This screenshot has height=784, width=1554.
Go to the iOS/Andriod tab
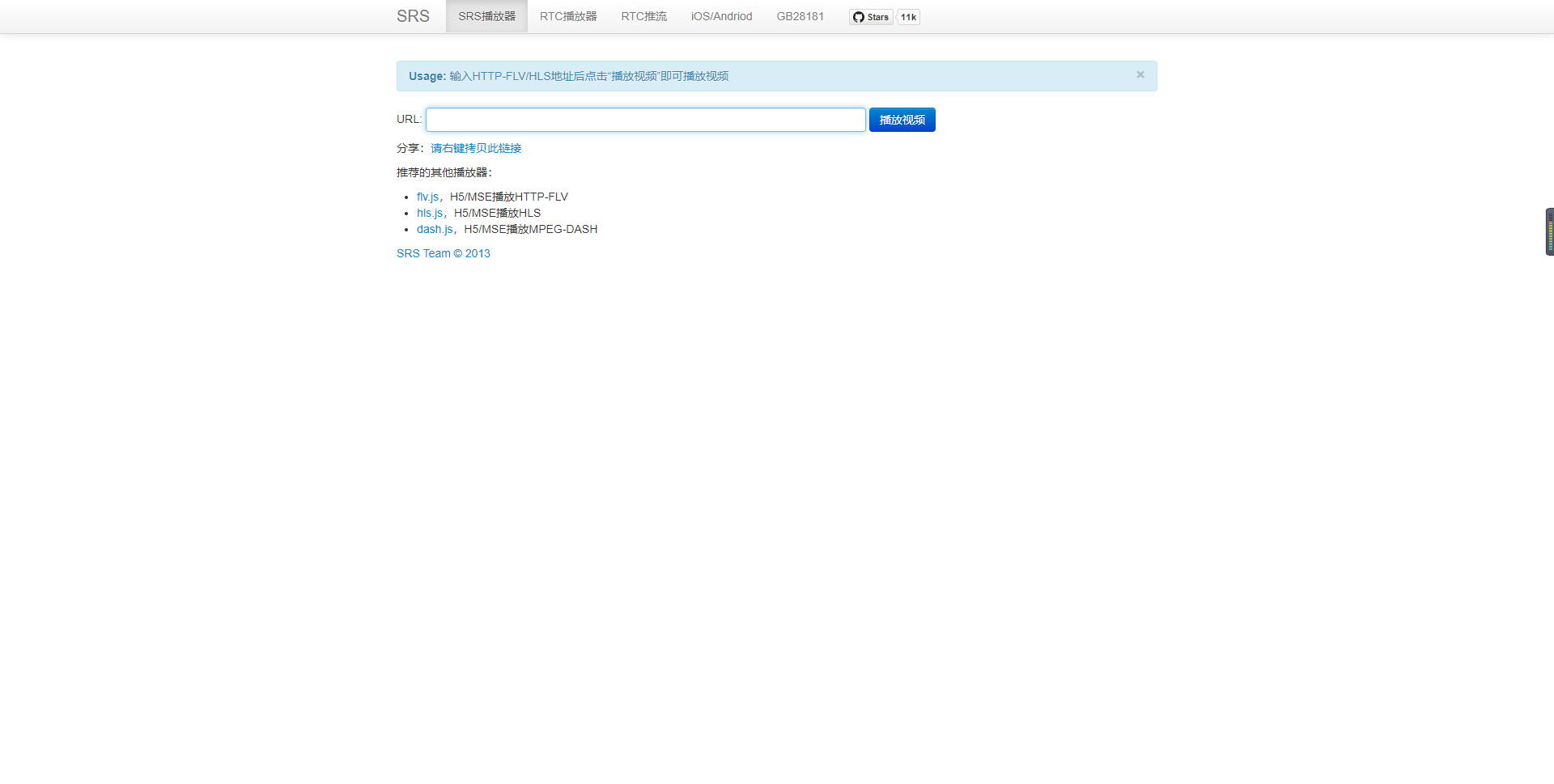coord(721,16)
